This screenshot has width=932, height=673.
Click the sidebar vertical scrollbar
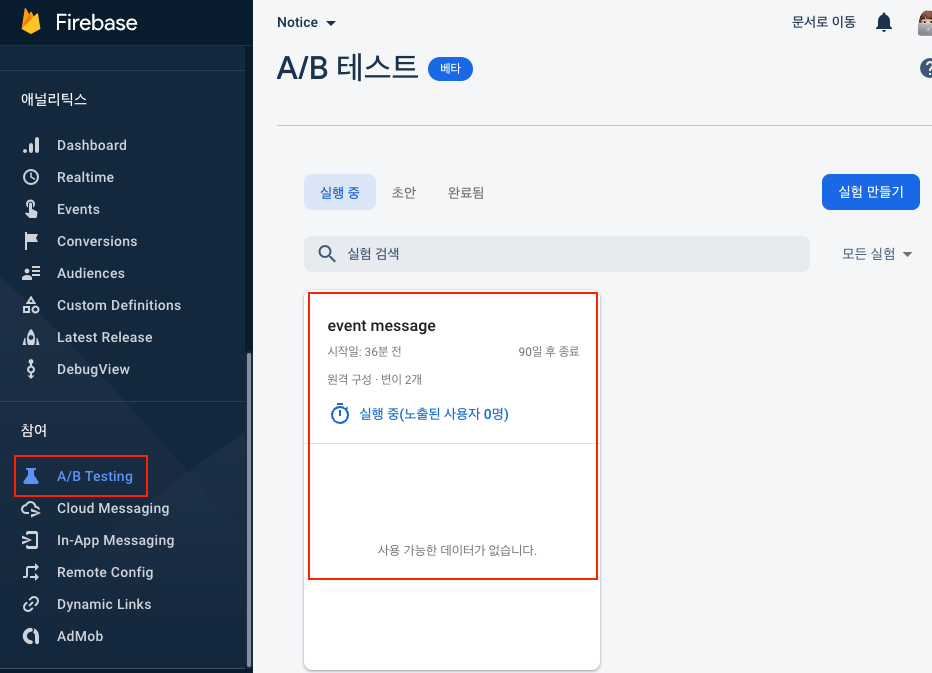(x=248, y=510)
